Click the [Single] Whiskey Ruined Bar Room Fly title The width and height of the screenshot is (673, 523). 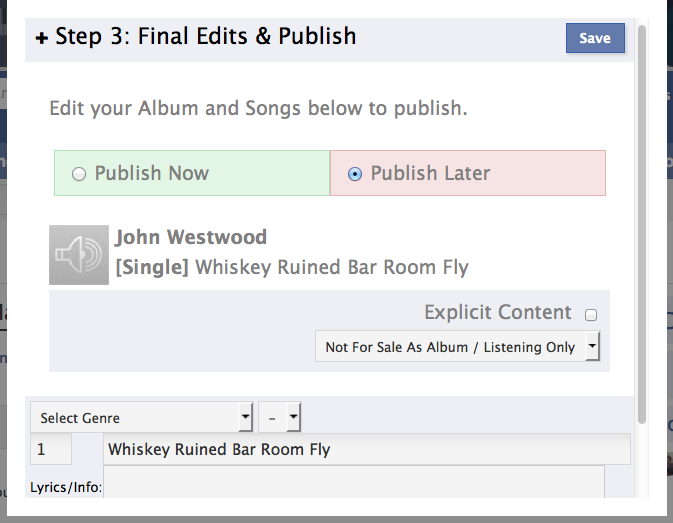coord(292,267)
